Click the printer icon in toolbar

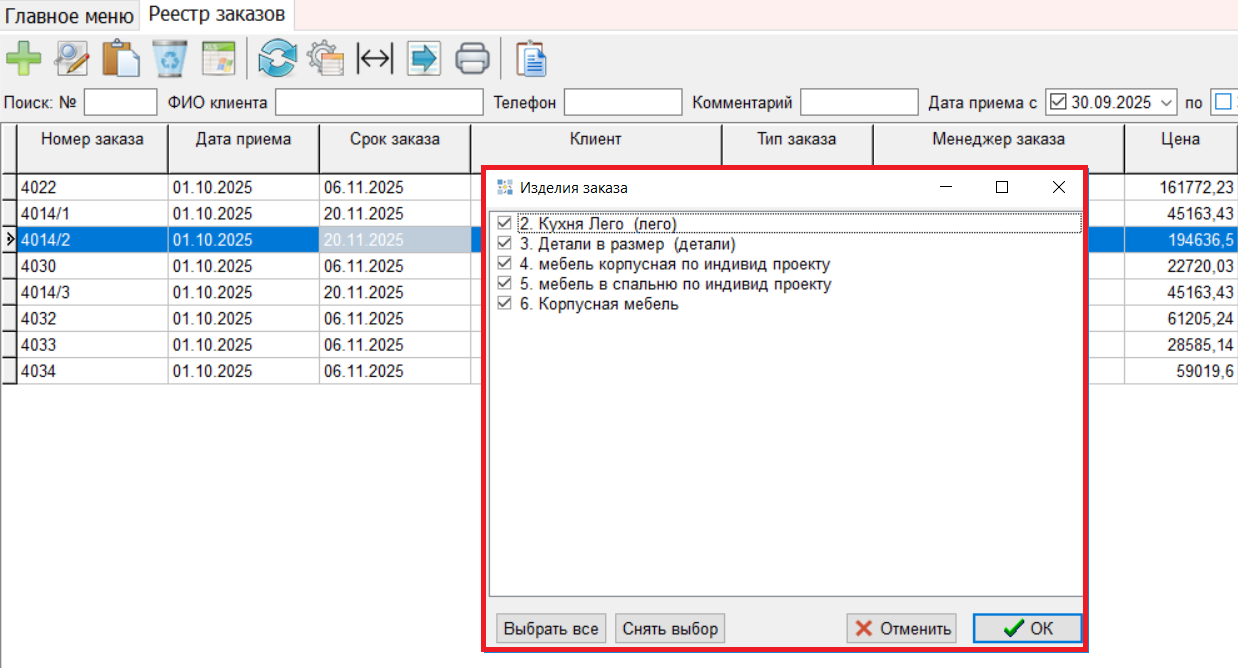coord(472,58)
